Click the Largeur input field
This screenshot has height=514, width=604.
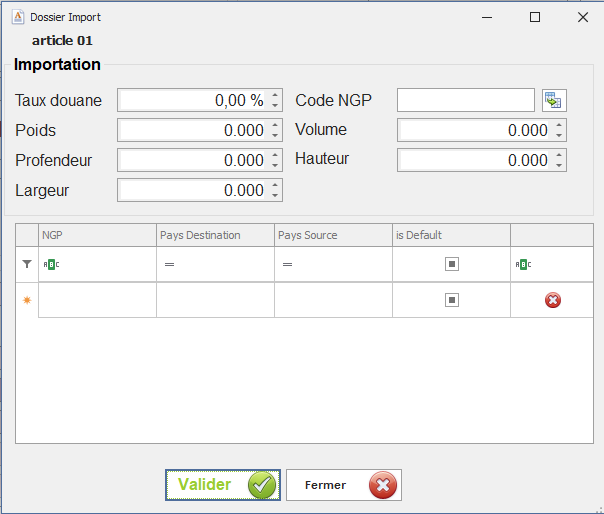[193, 190]
